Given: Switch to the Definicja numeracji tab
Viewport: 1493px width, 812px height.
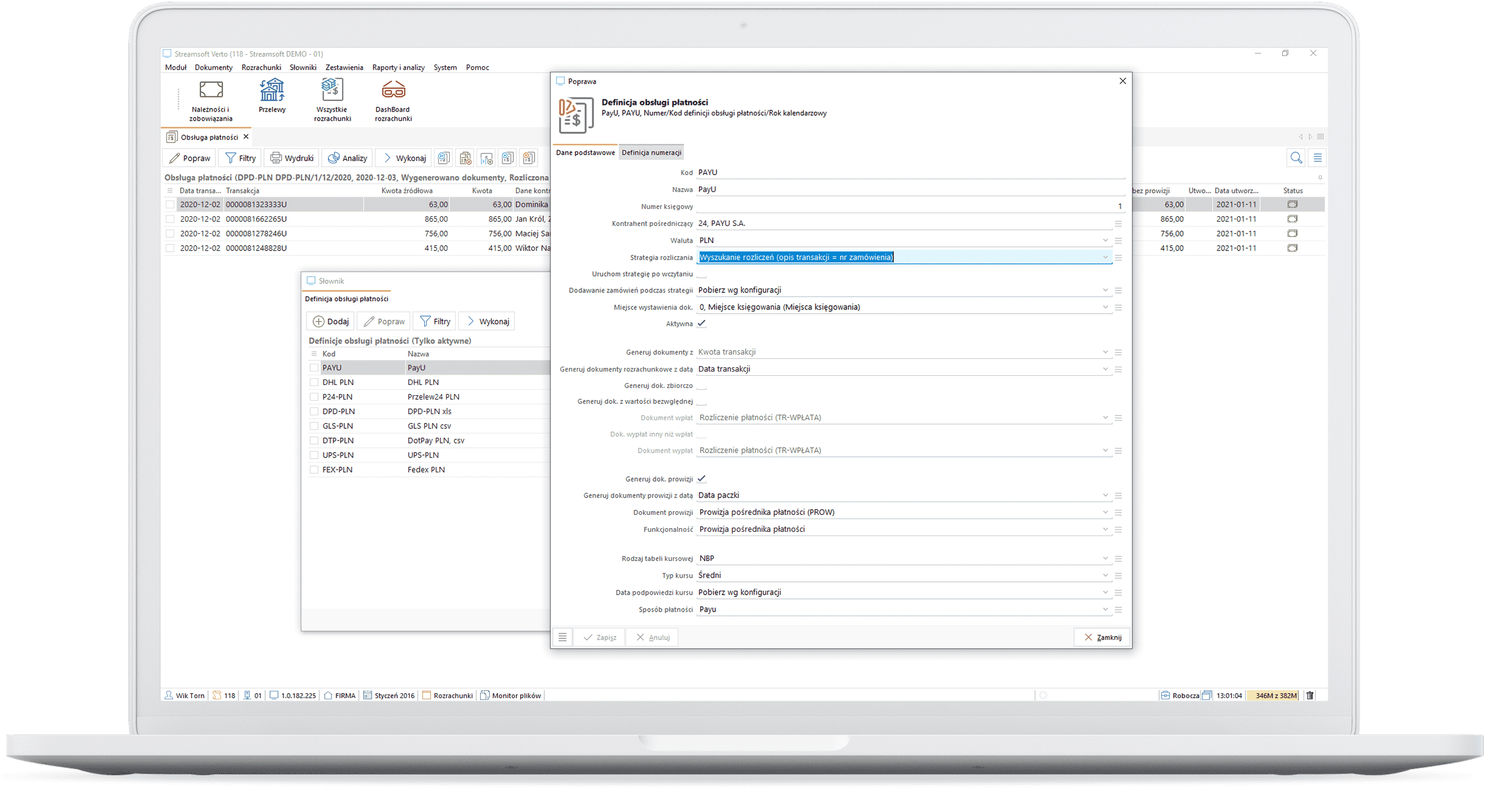Looking at the screenshot, I should pyautogui.click(x=651, y=152).
